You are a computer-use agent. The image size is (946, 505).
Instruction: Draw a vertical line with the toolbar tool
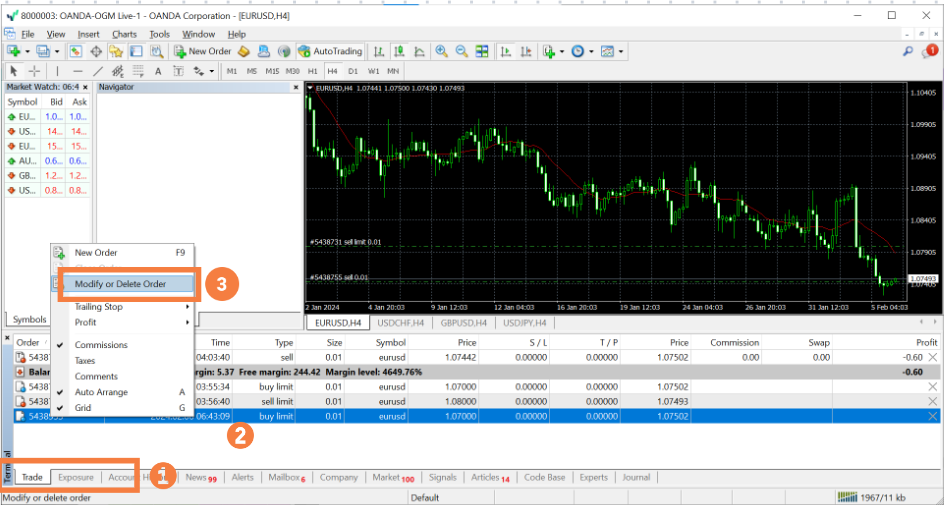[x=58, y=71]
